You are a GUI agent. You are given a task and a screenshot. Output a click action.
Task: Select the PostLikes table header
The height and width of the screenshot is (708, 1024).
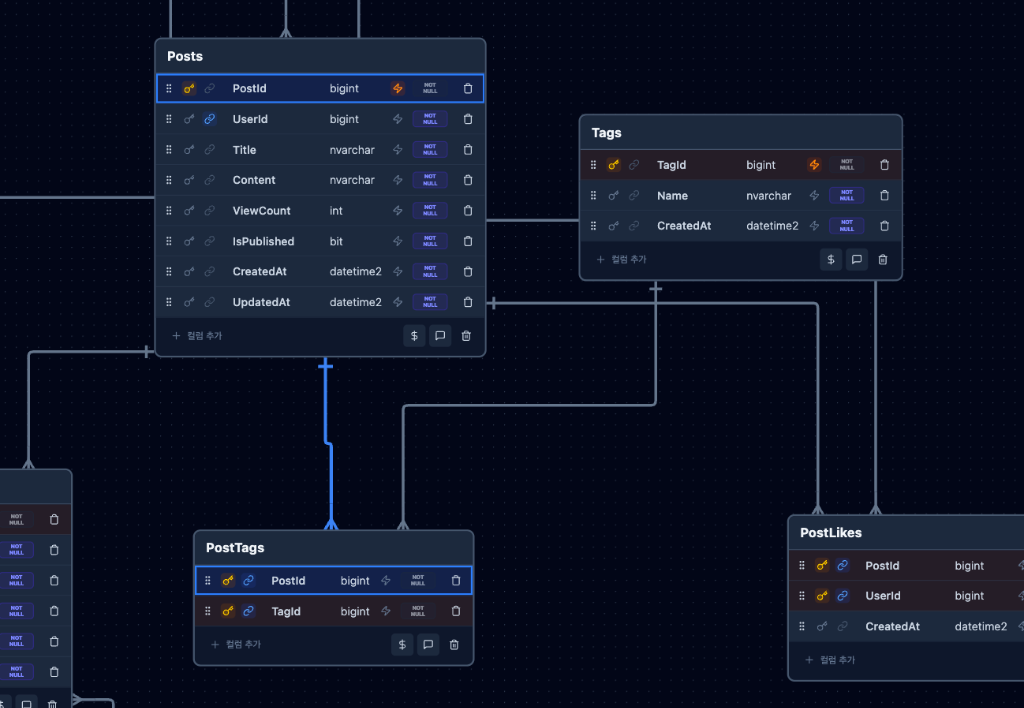(830, 533)
